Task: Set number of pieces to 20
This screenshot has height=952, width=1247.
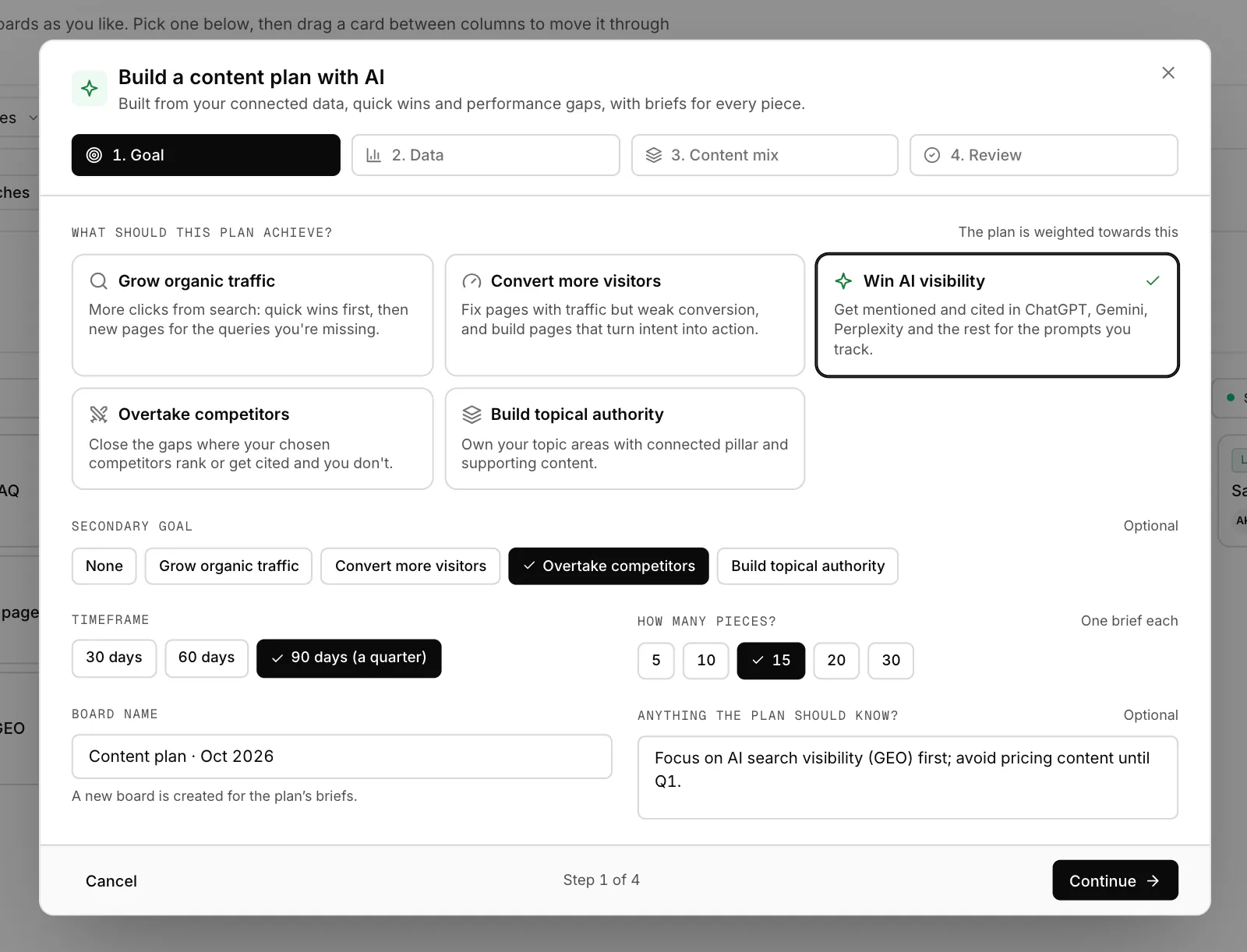Action: click(836, 661)
